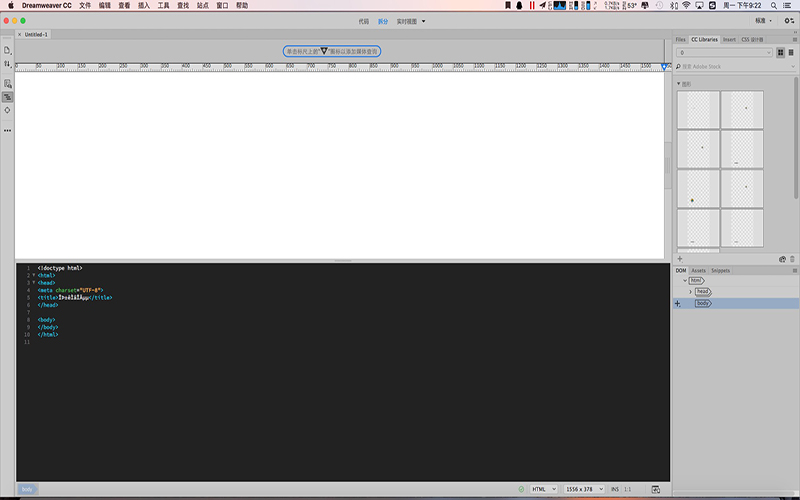The image size is (800, 500).
Task: Collapse the html node in DOM panel
Action: [x=685, y=281]
